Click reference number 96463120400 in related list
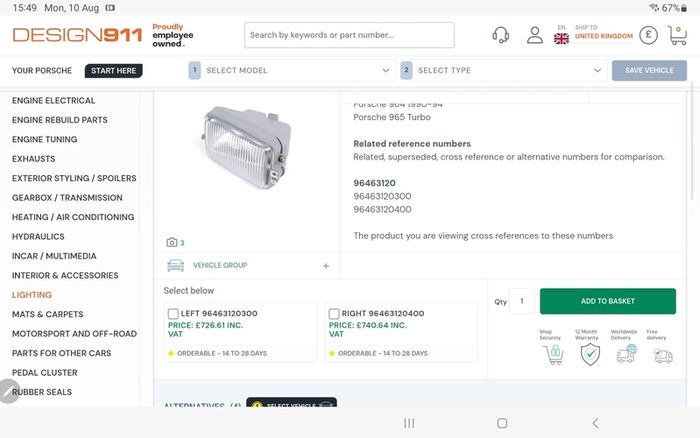The width and height of the screenshot is (700, 438). pos(382,209)
